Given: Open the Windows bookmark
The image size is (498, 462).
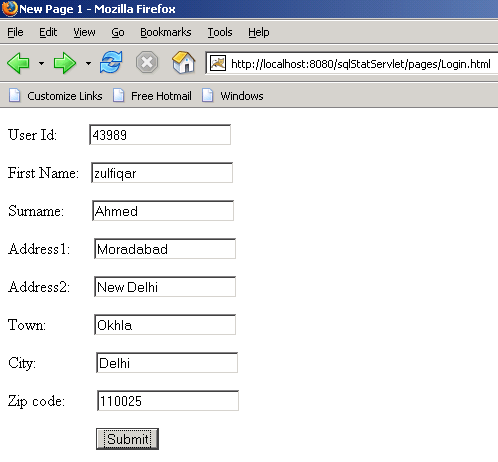Looking at the screenshot, I should [x=233, y=96].
